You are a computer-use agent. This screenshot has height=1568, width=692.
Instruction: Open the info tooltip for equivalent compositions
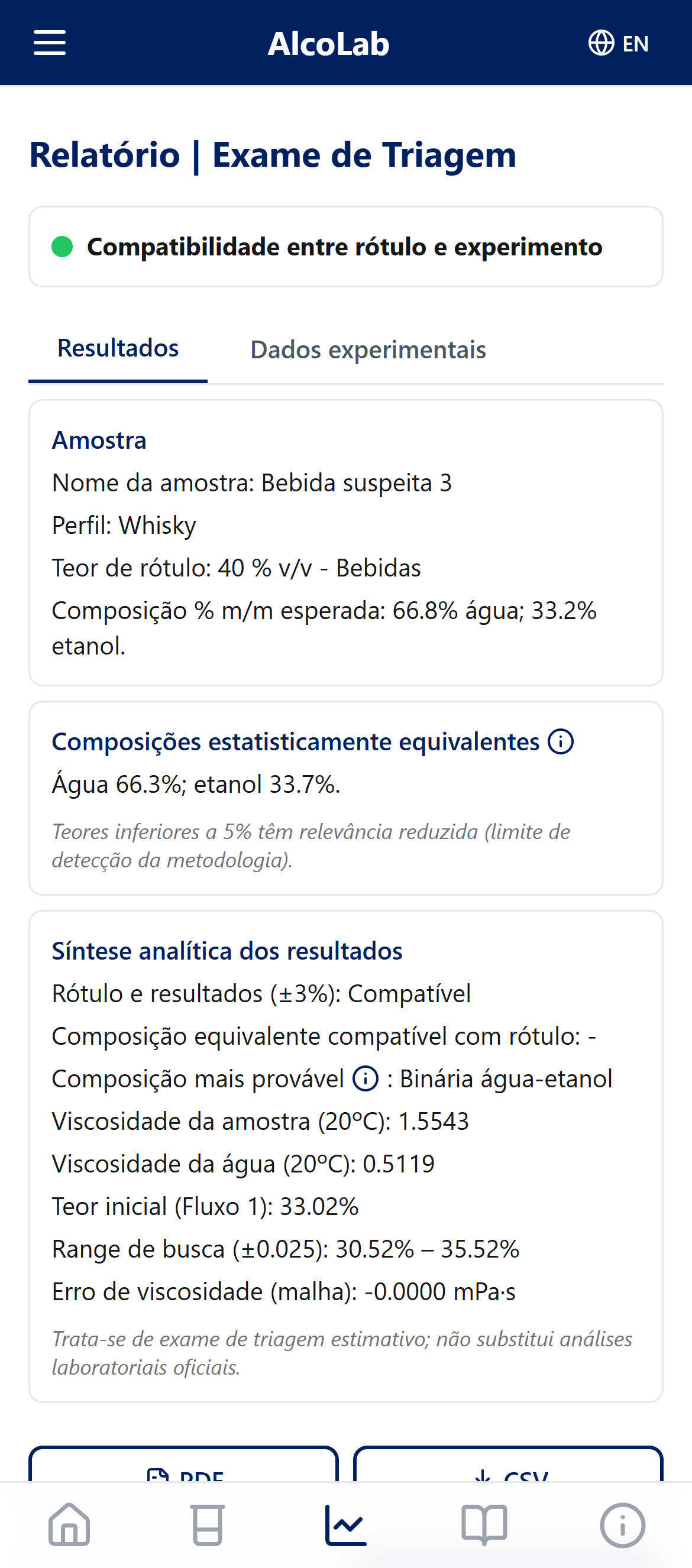pos(560,741)
